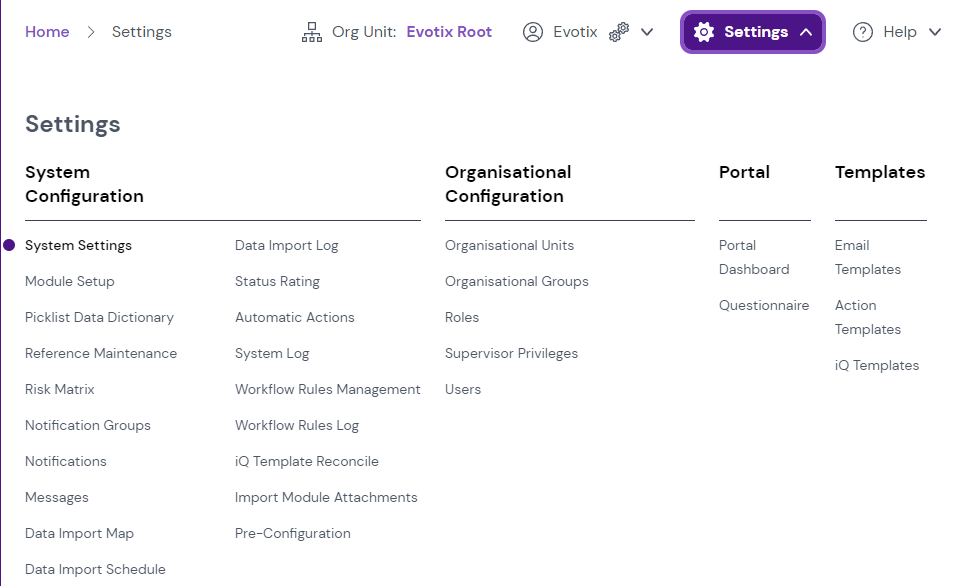Go to the Home breadcrumb link
Image resolution: width=960 pixels, height=586 pixels.
(47, 32)
